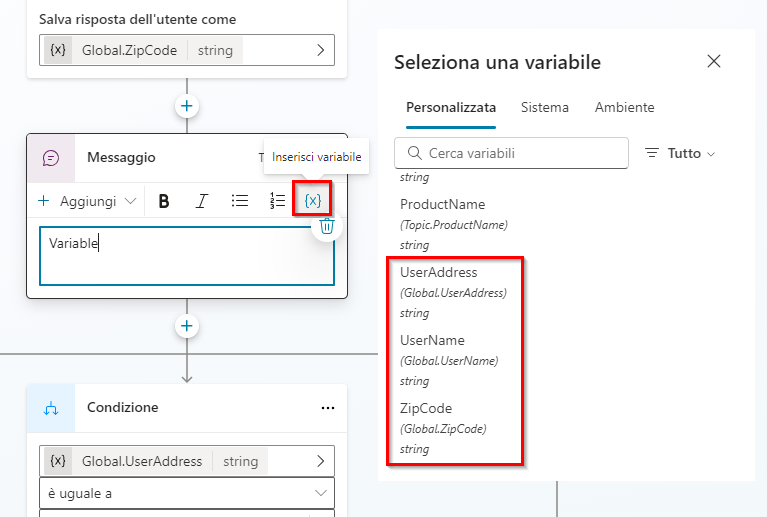Add a node with plus below Messaggio

coord(187,326)
